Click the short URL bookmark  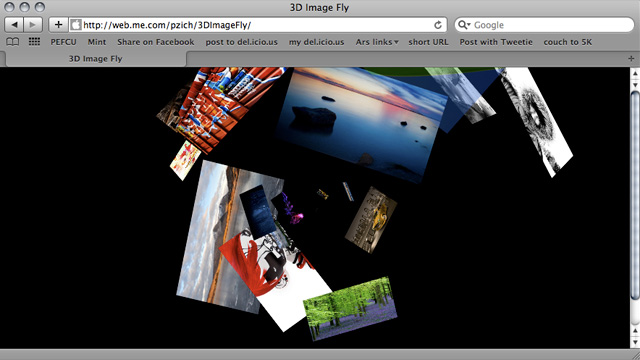click(x=428, y=42)
